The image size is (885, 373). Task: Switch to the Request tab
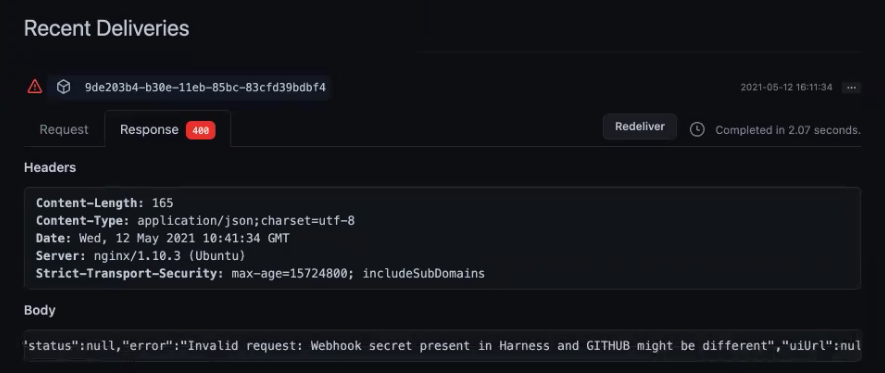click(x=64, y=130)
